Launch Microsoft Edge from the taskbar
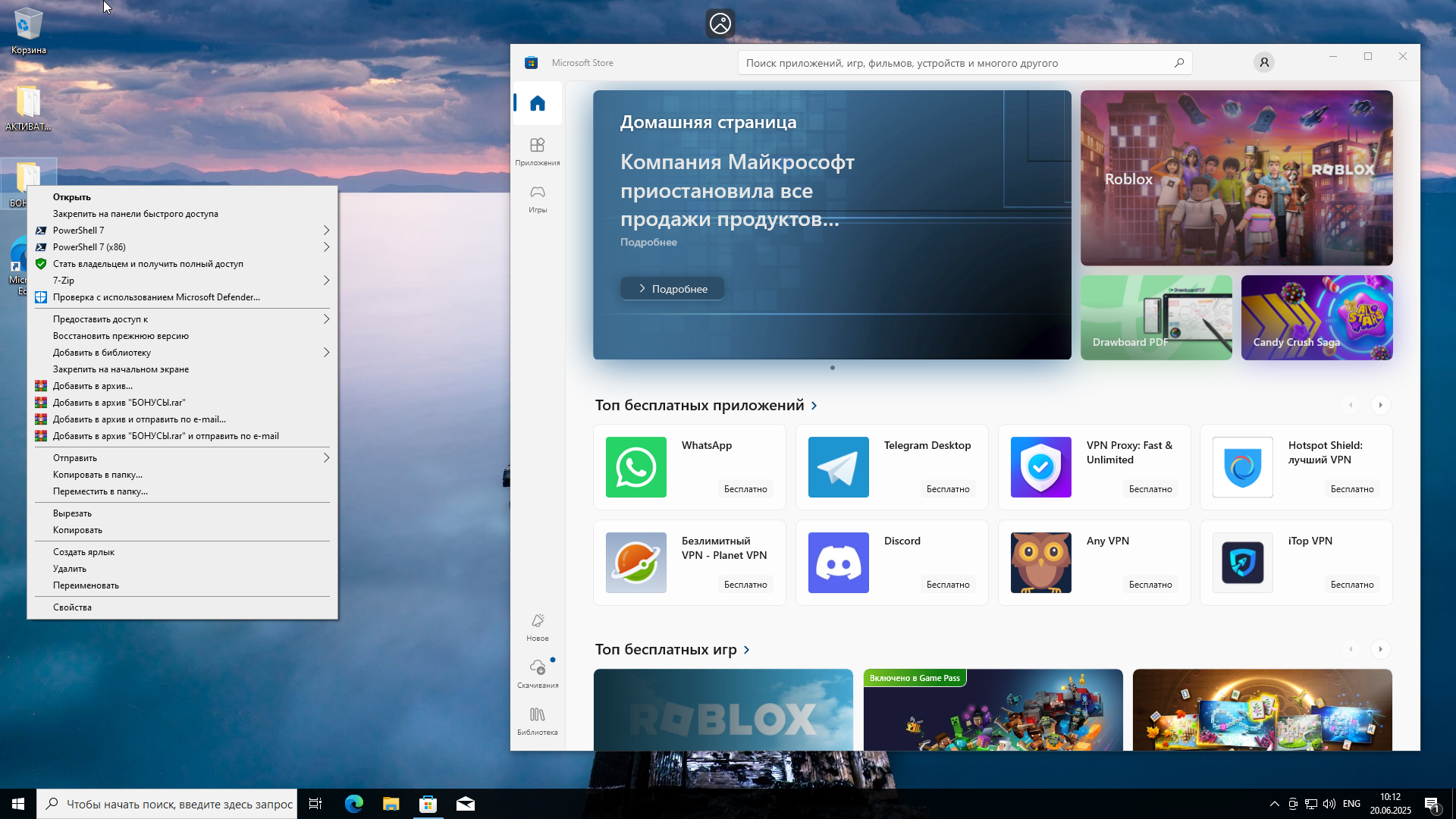Screen dimensions: 1456x819 coord(354,804)
